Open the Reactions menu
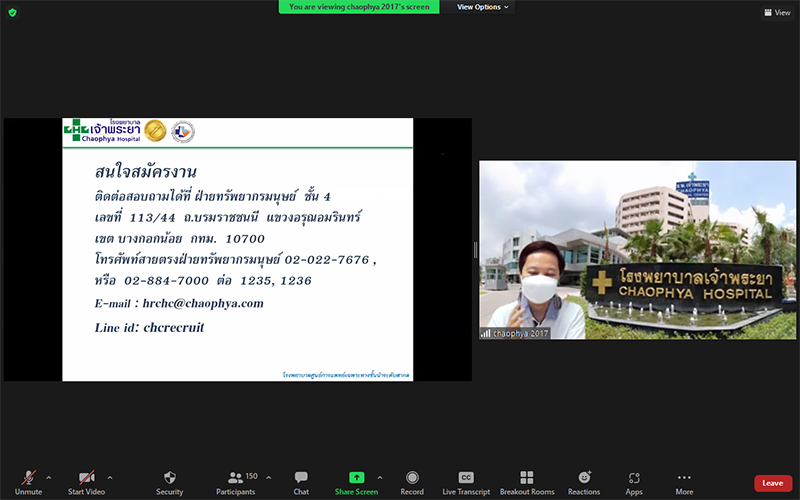 pos(584,483)
